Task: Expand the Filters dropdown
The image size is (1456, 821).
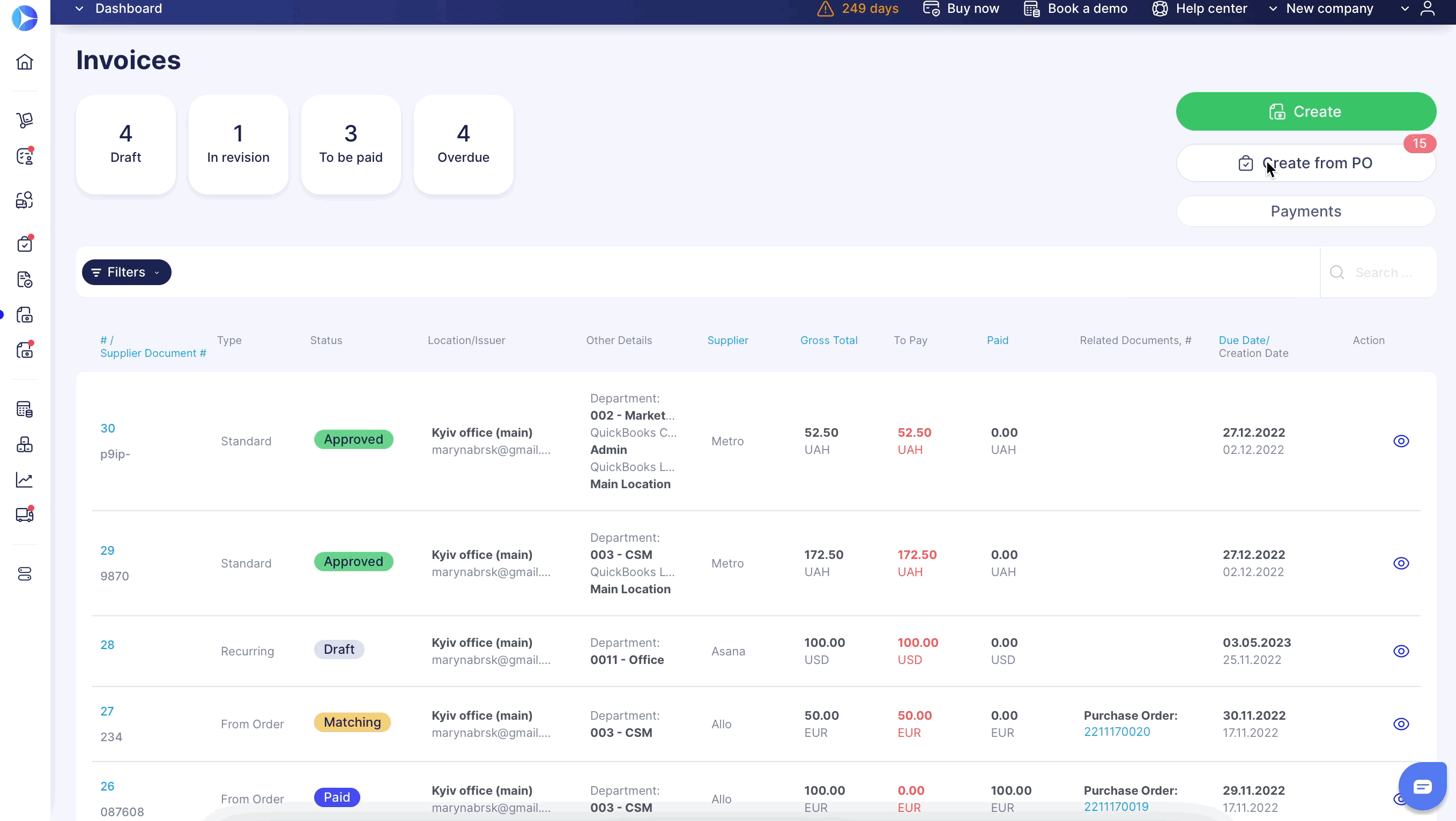Action: point(127,272)
